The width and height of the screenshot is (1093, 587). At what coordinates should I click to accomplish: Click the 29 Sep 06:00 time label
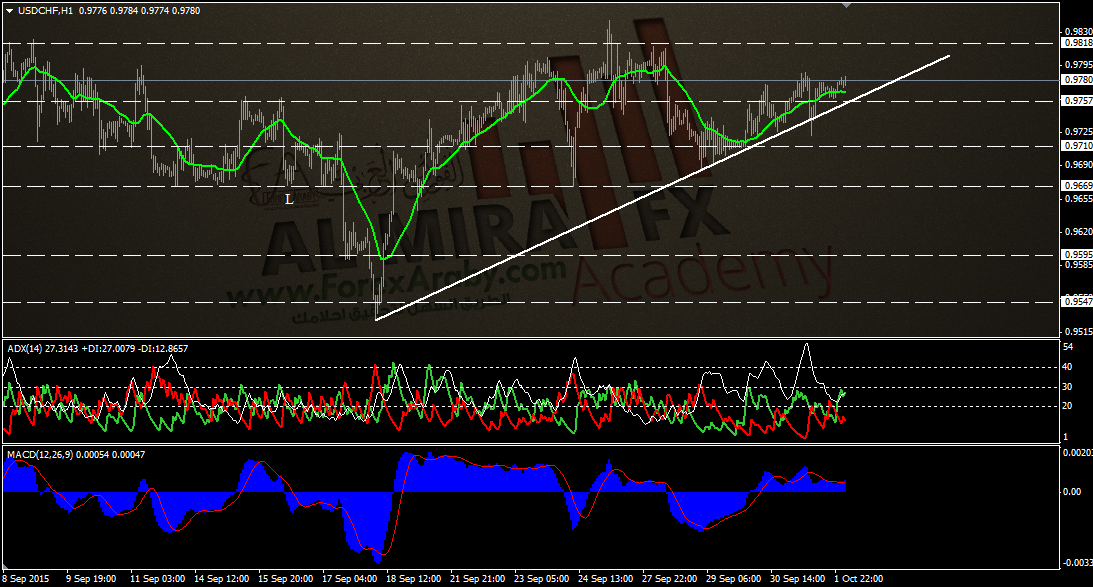(733, 579)
